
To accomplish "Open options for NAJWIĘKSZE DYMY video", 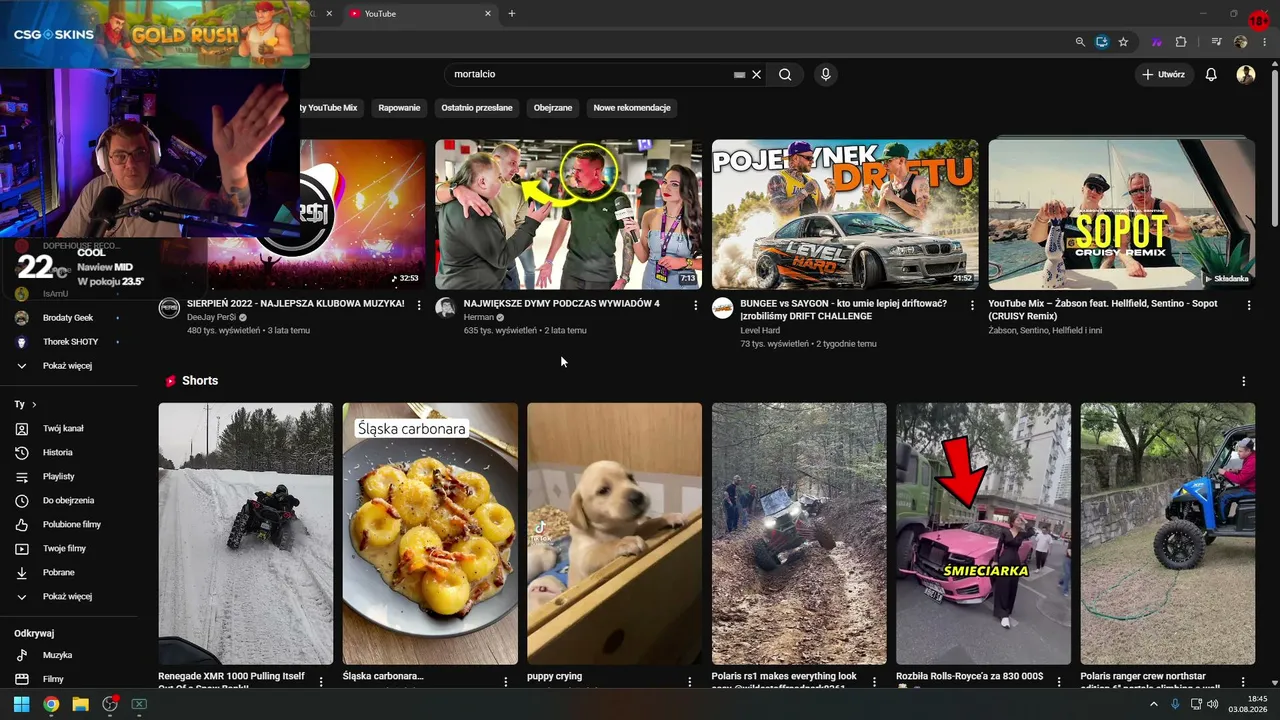I will click(696, 305).
